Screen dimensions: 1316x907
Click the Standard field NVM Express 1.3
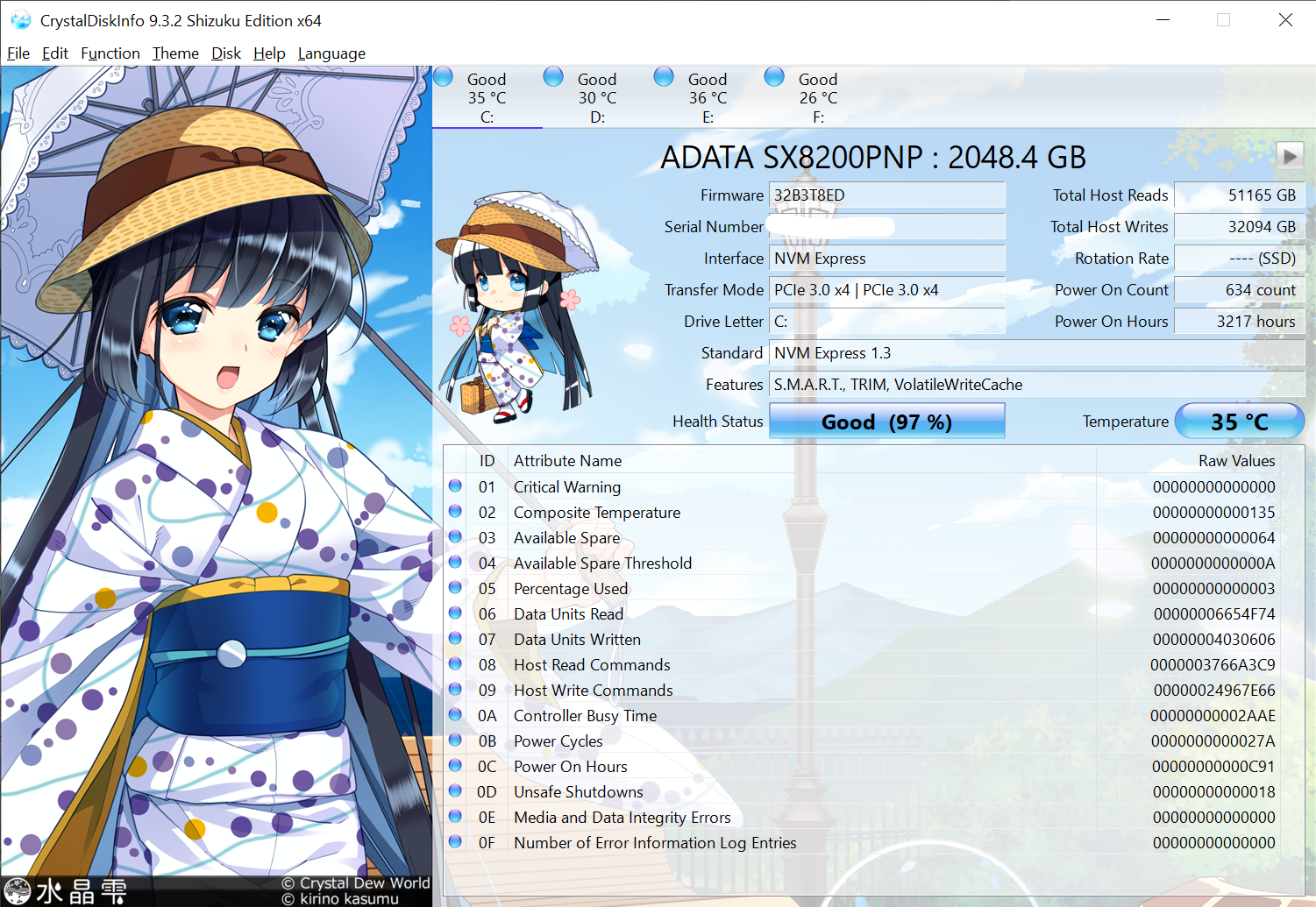click(1036, 353)
